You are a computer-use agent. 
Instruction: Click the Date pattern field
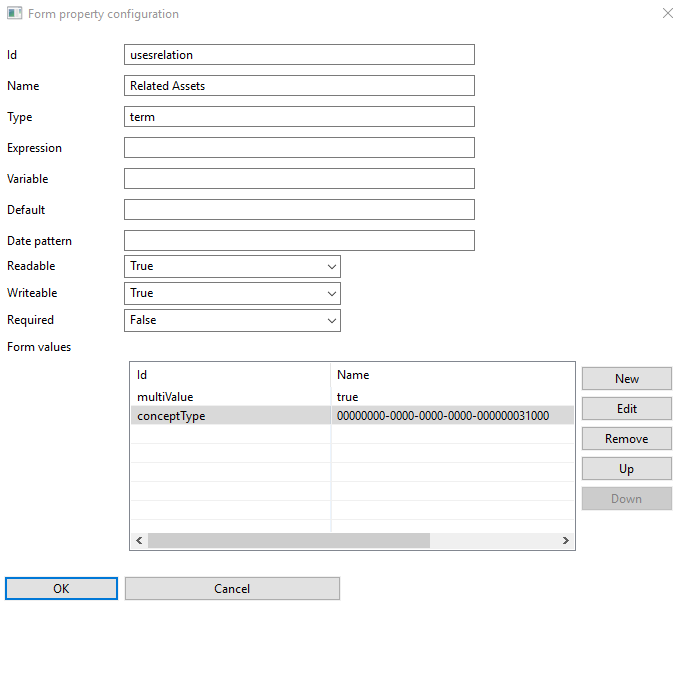tap(298, 241)
